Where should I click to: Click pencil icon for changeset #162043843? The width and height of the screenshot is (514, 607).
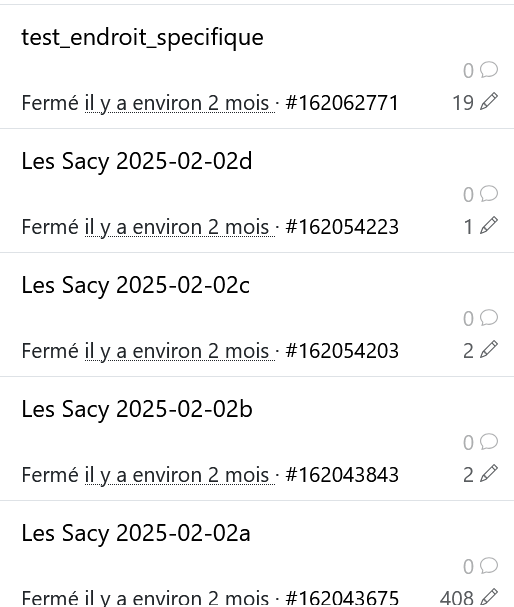489,473
